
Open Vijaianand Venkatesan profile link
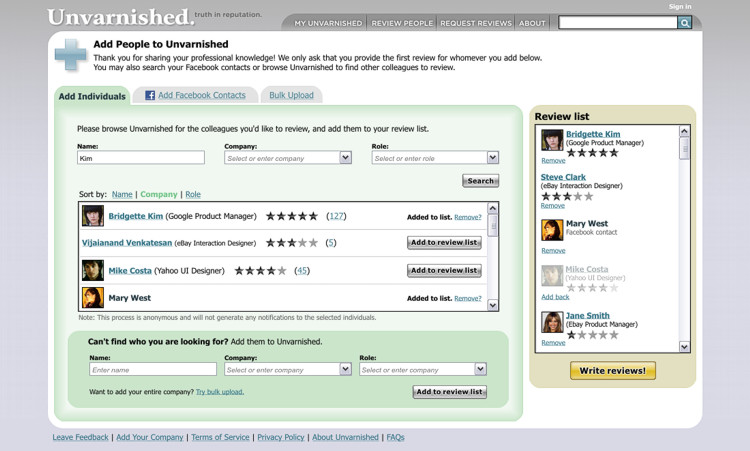(127, 243)
